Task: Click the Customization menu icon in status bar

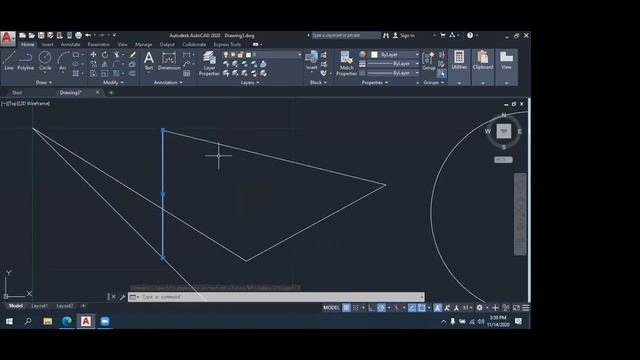Action: tap(526, 308)
